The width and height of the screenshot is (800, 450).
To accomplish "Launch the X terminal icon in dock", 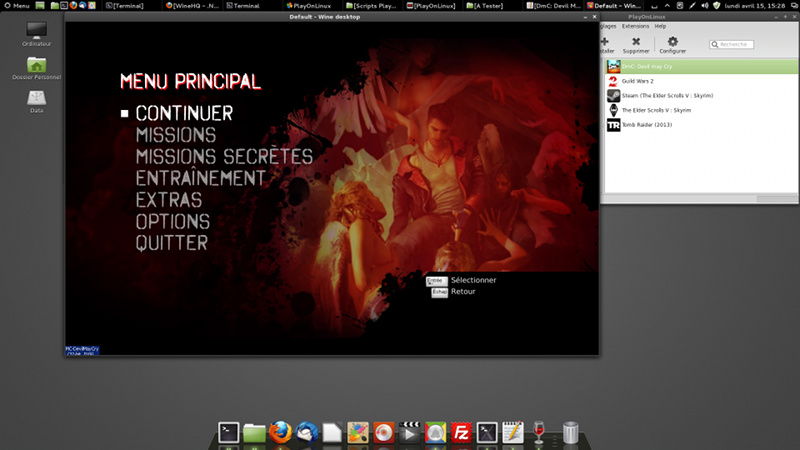I will click(487, 433).
